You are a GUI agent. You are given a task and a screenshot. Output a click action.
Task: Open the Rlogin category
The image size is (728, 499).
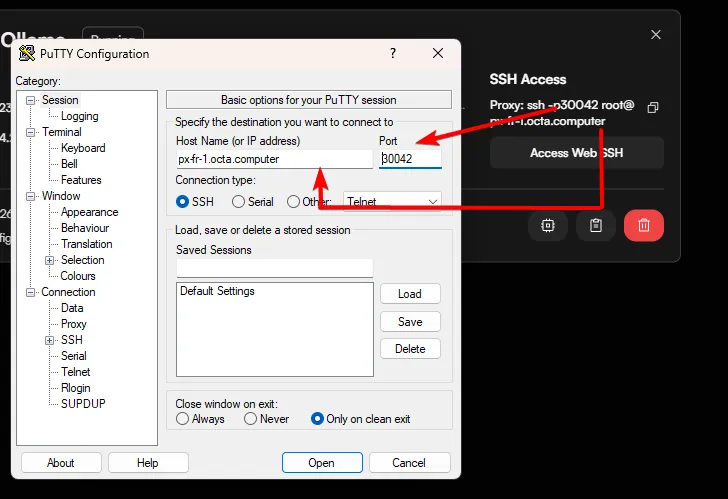point(76,388)
